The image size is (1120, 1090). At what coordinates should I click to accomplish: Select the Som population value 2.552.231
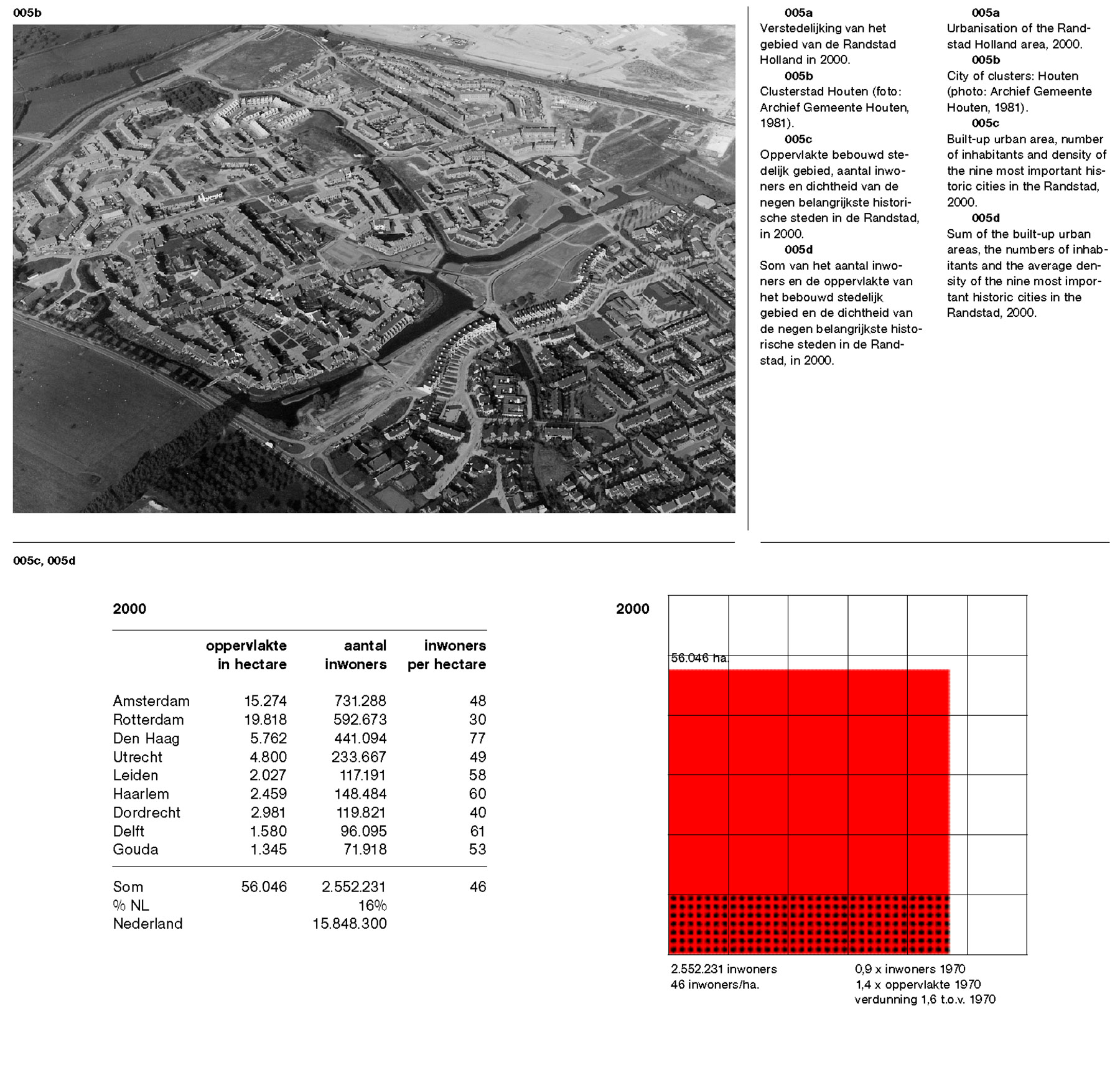pos(354,887)
